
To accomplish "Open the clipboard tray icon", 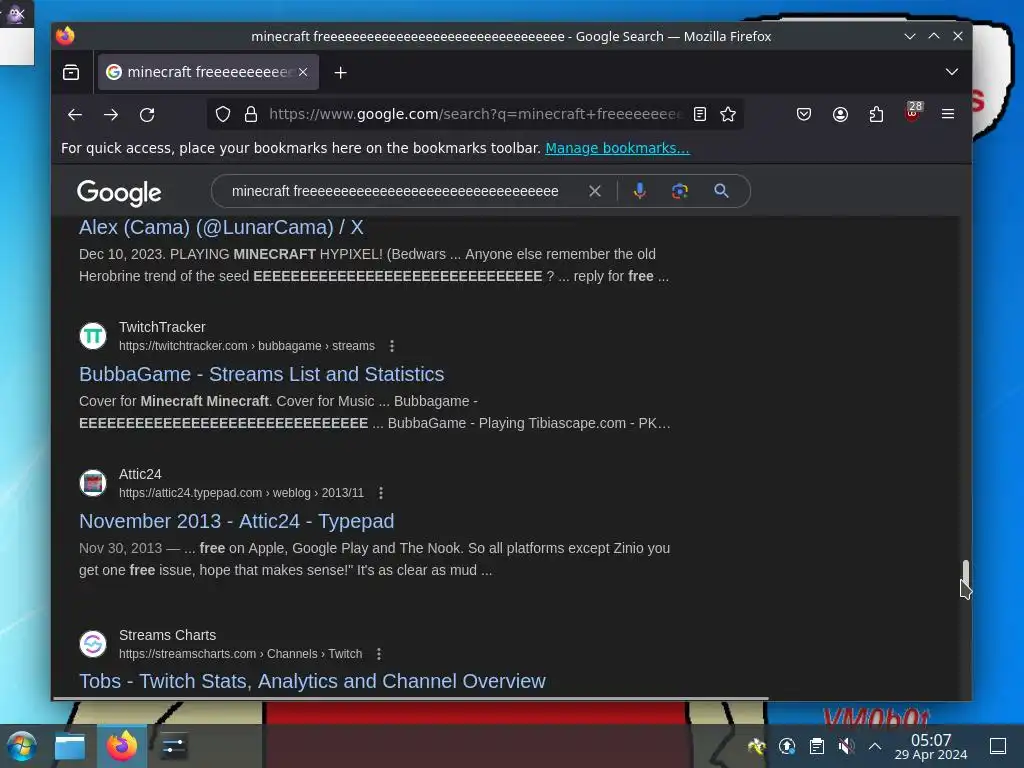I will pyautogui.click(x=816, y=746).
